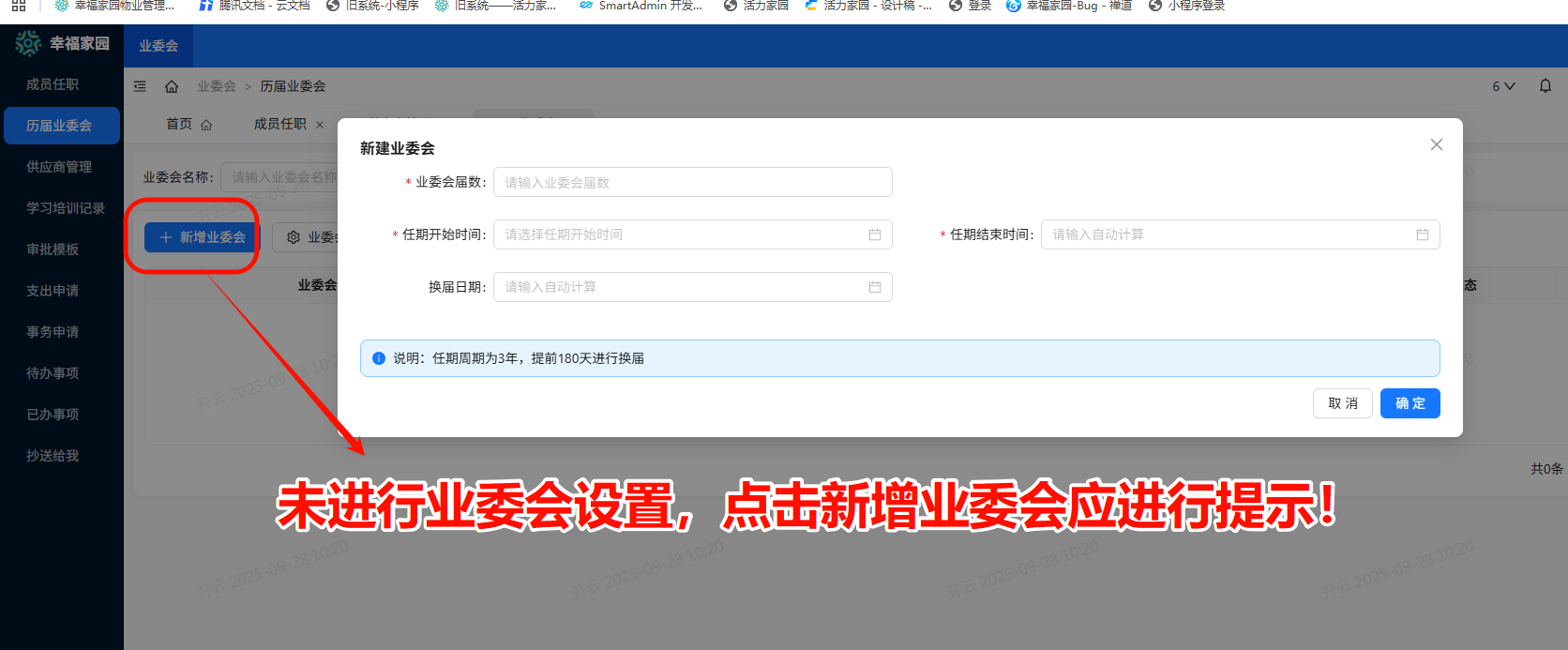The image size is (1568, 650).
Task: Open calendar icon in 任期结束时间 field
Action: coord(1423,234)
